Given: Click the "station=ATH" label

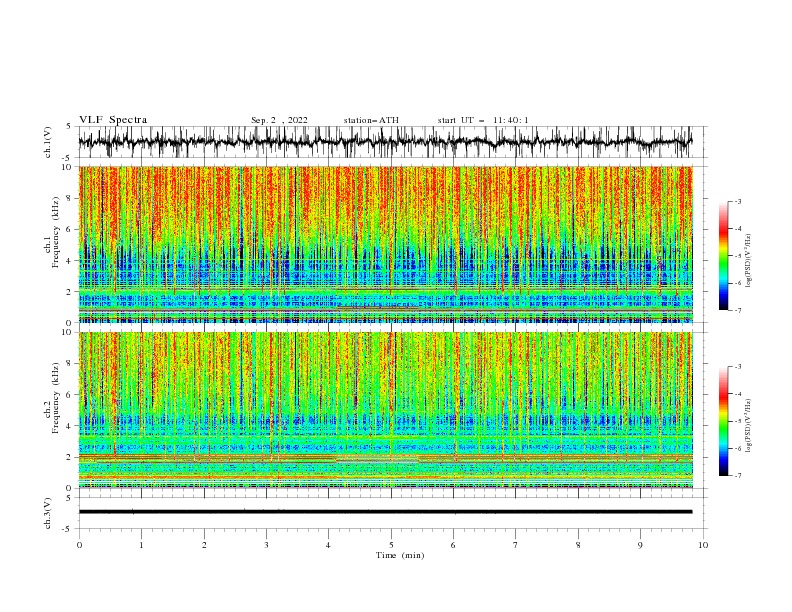Looking at the screenshot, I should 371,120.
